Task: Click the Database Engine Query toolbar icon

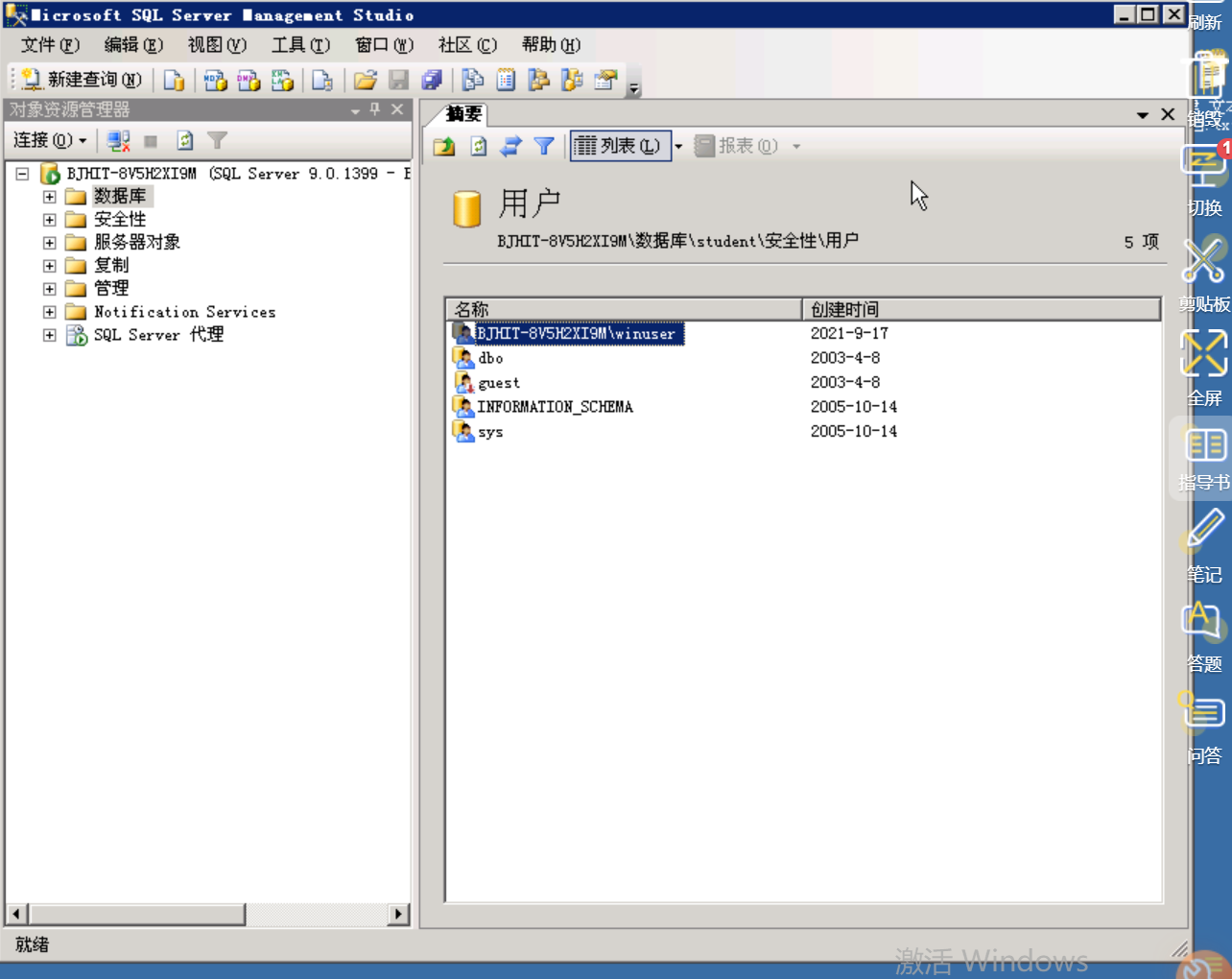Action: [174, 80]
